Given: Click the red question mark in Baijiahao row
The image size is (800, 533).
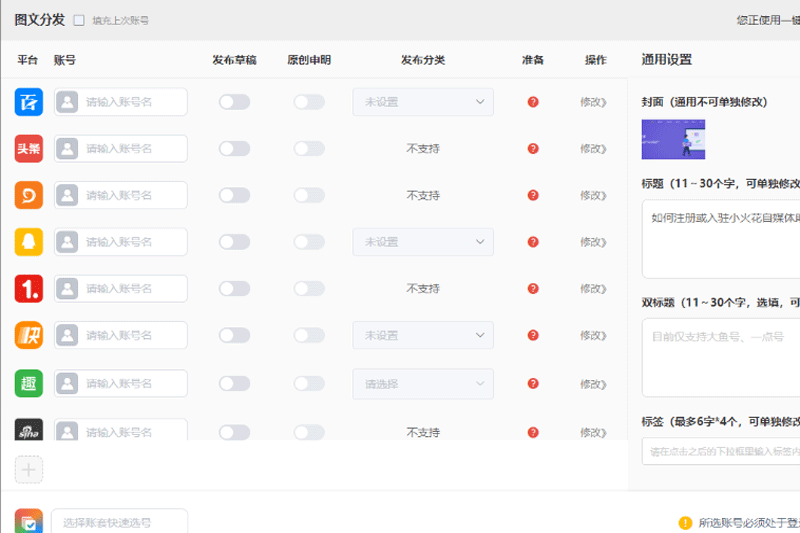Looking at the screenshot, I should tap(533, 102).
